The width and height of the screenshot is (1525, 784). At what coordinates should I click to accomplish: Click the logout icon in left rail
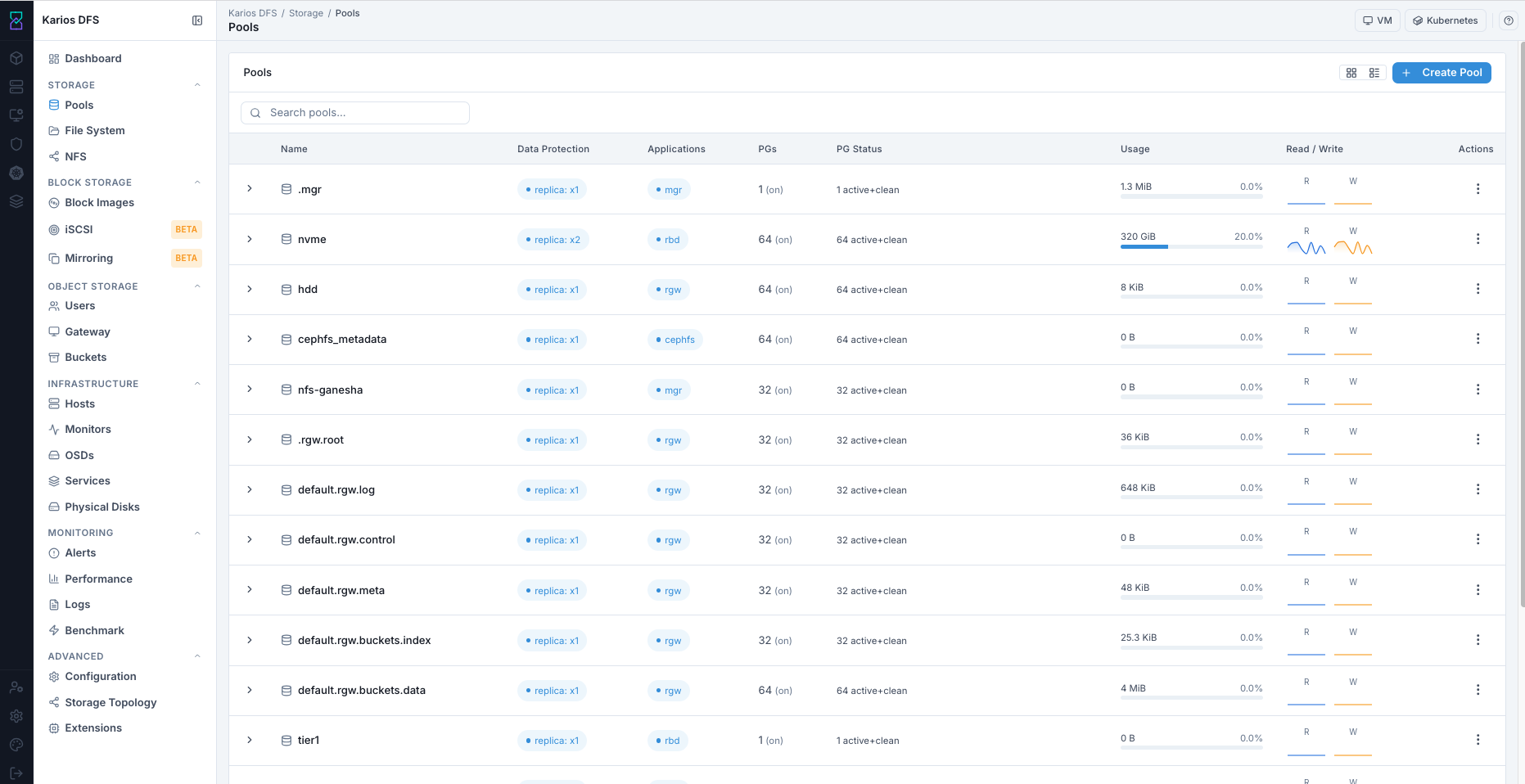(x=16, y=773)
